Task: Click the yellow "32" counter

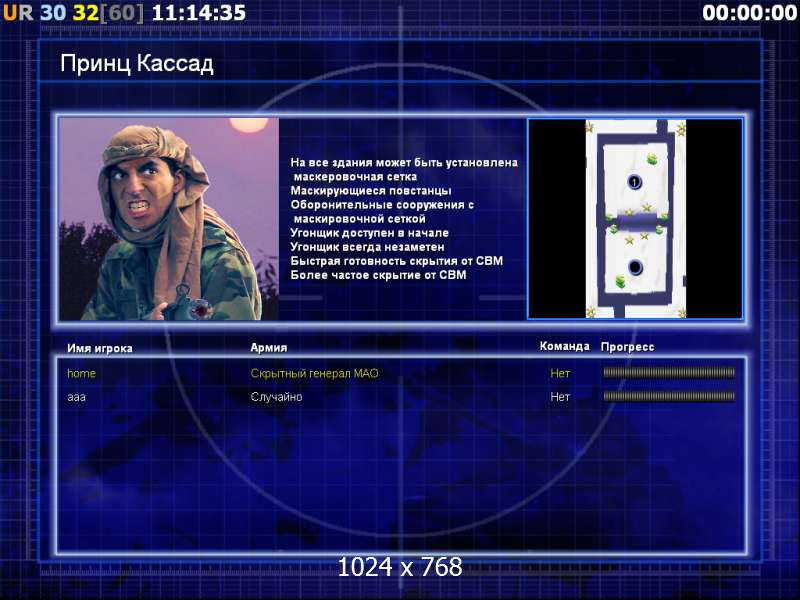Action: pyautogui.click(x=86, y=13)
